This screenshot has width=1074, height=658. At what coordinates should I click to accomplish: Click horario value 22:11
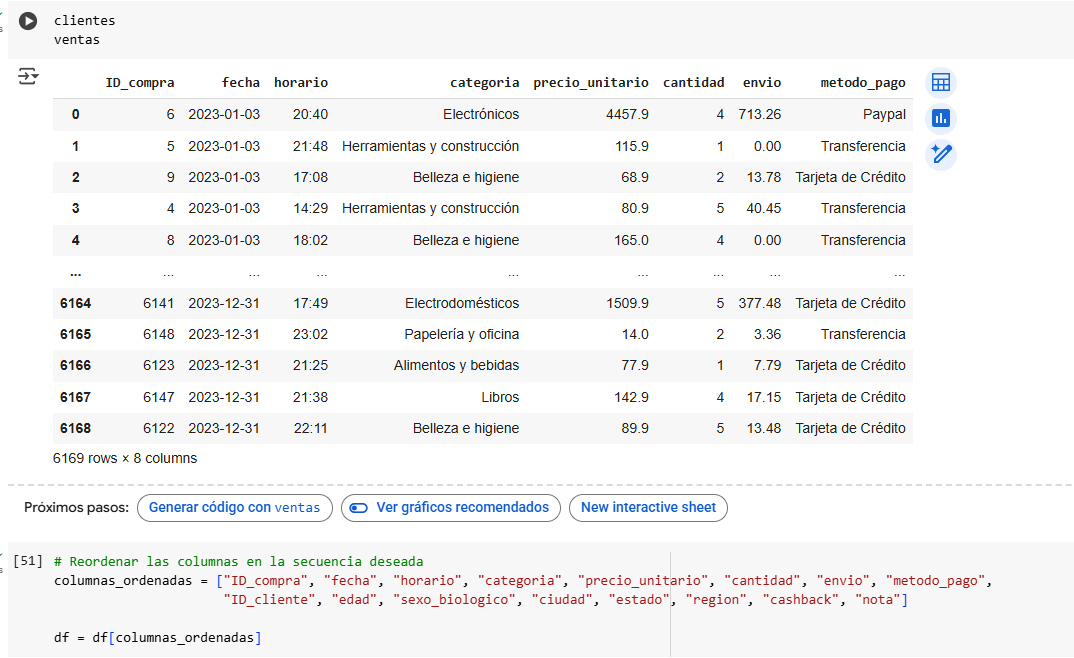coord(310,429)
